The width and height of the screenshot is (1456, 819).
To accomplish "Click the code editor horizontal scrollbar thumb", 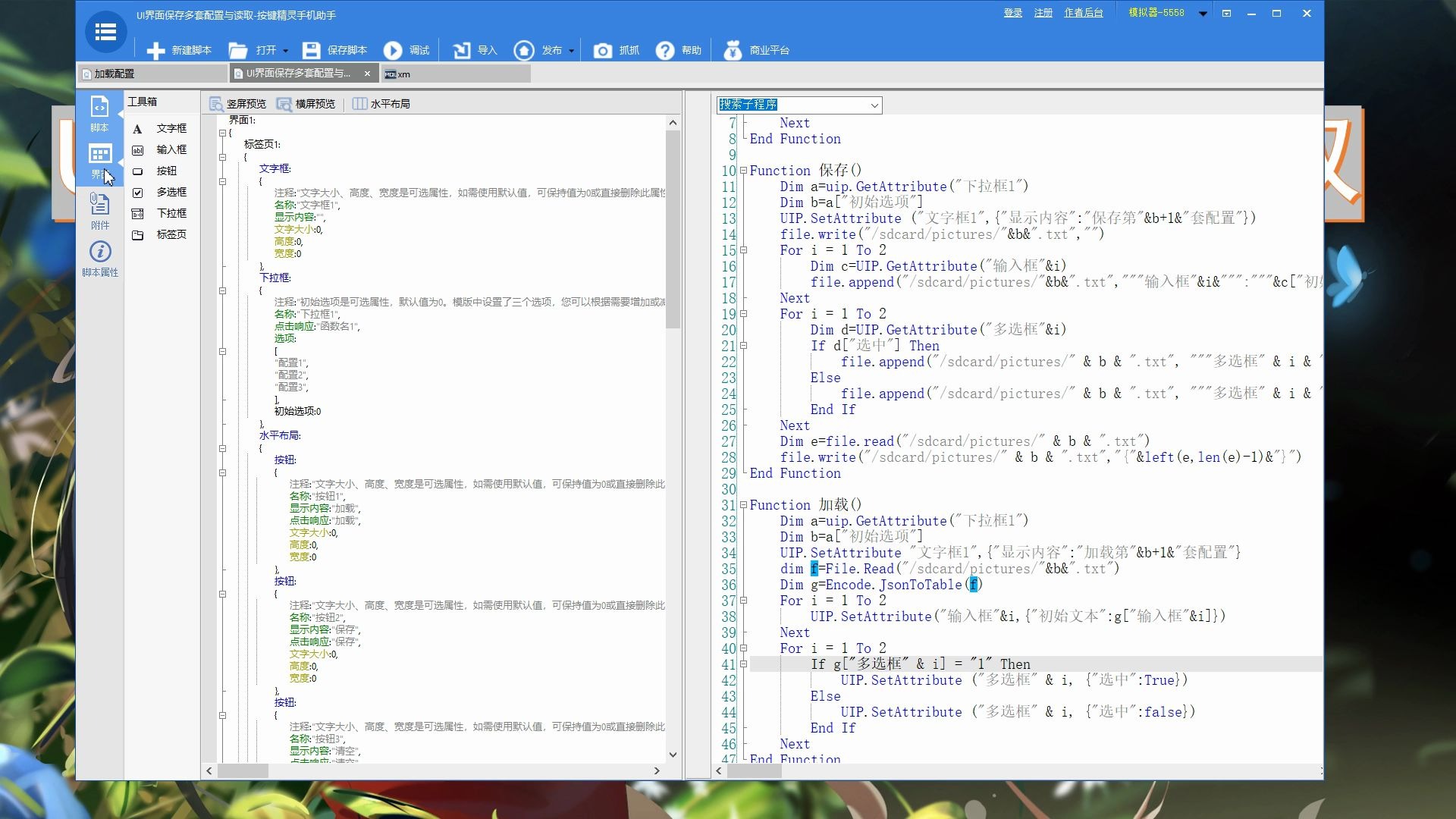I will [754, 771].
